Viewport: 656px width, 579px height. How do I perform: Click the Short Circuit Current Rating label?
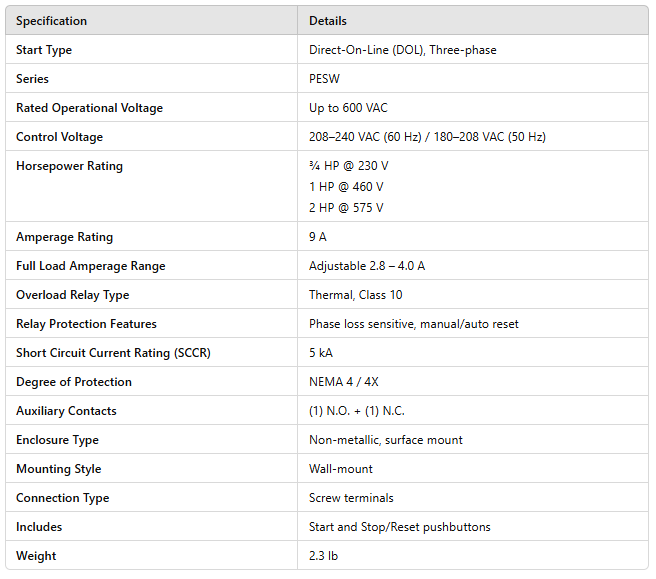tap(113, 353)
